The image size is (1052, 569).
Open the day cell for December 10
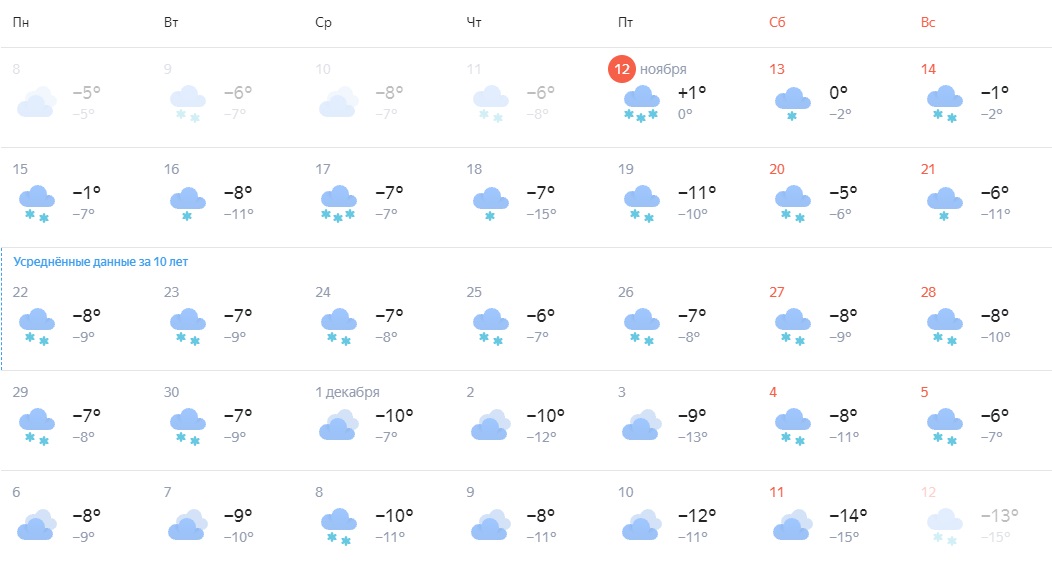(682, 519)
